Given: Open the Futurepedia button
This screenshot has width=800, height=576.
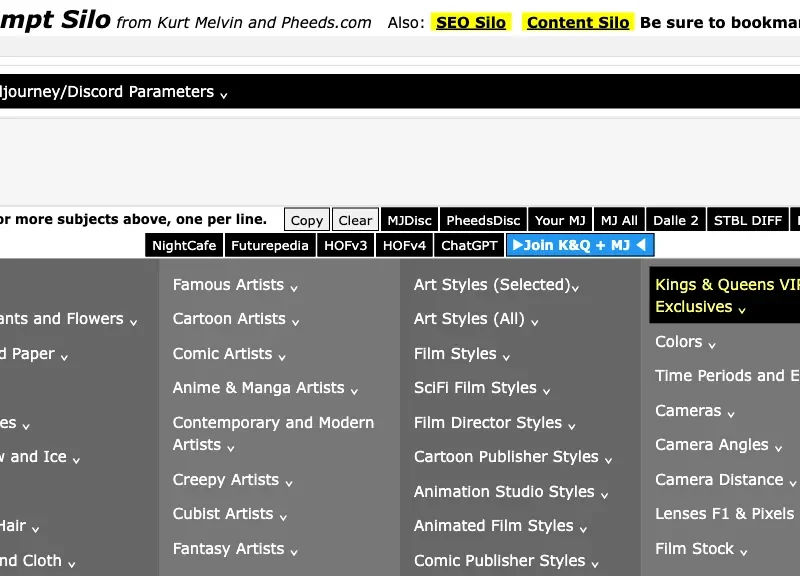Looking at the screenshot, I should (270, 245).
